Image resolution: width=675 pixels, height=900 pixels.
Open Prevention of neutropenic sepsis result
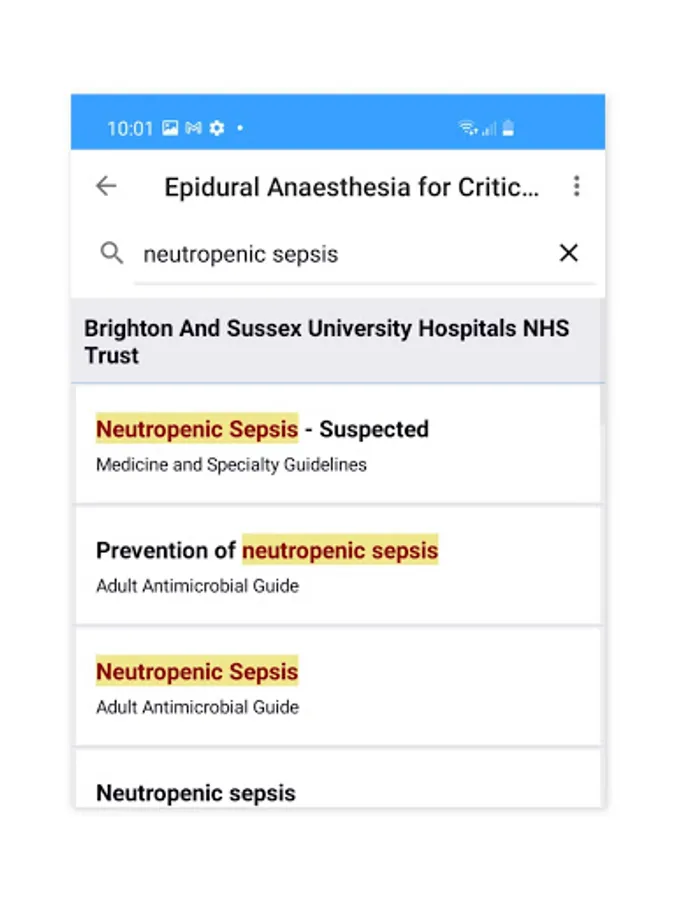(x=337, y=566)
